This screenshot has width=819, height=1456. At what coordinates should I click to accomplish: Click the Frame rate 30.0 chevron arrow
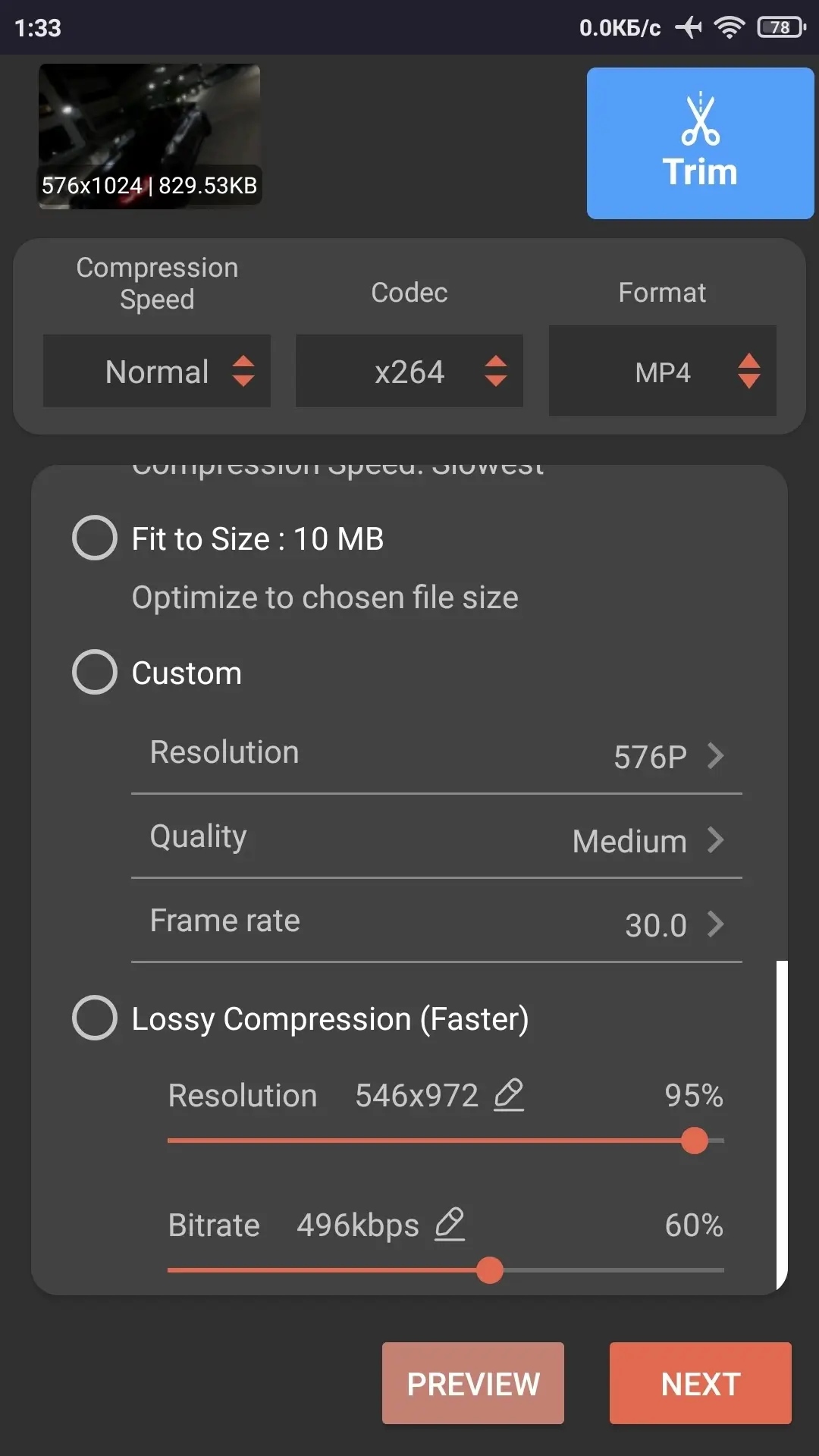pyautogui.click(x=715, y=924)
